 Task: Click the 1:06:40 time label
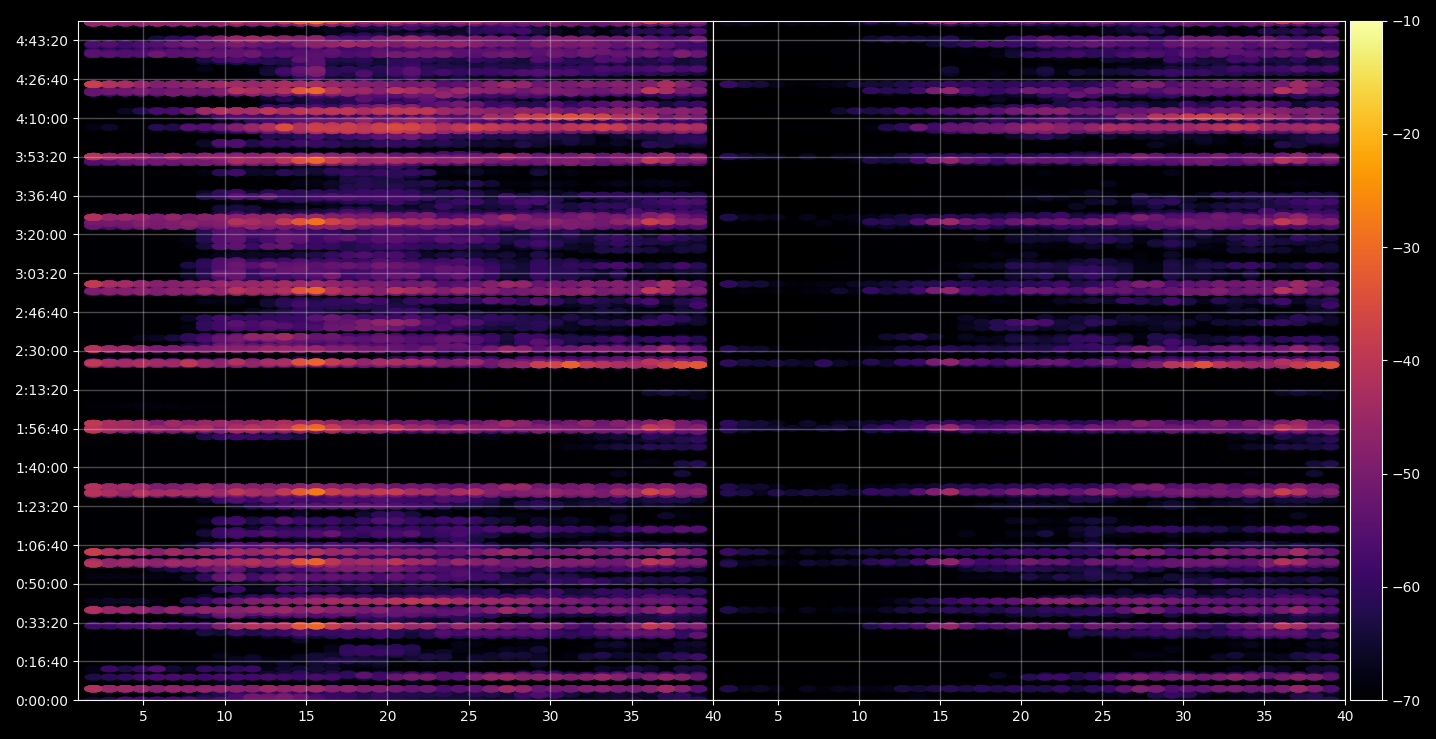click(42, 546)
